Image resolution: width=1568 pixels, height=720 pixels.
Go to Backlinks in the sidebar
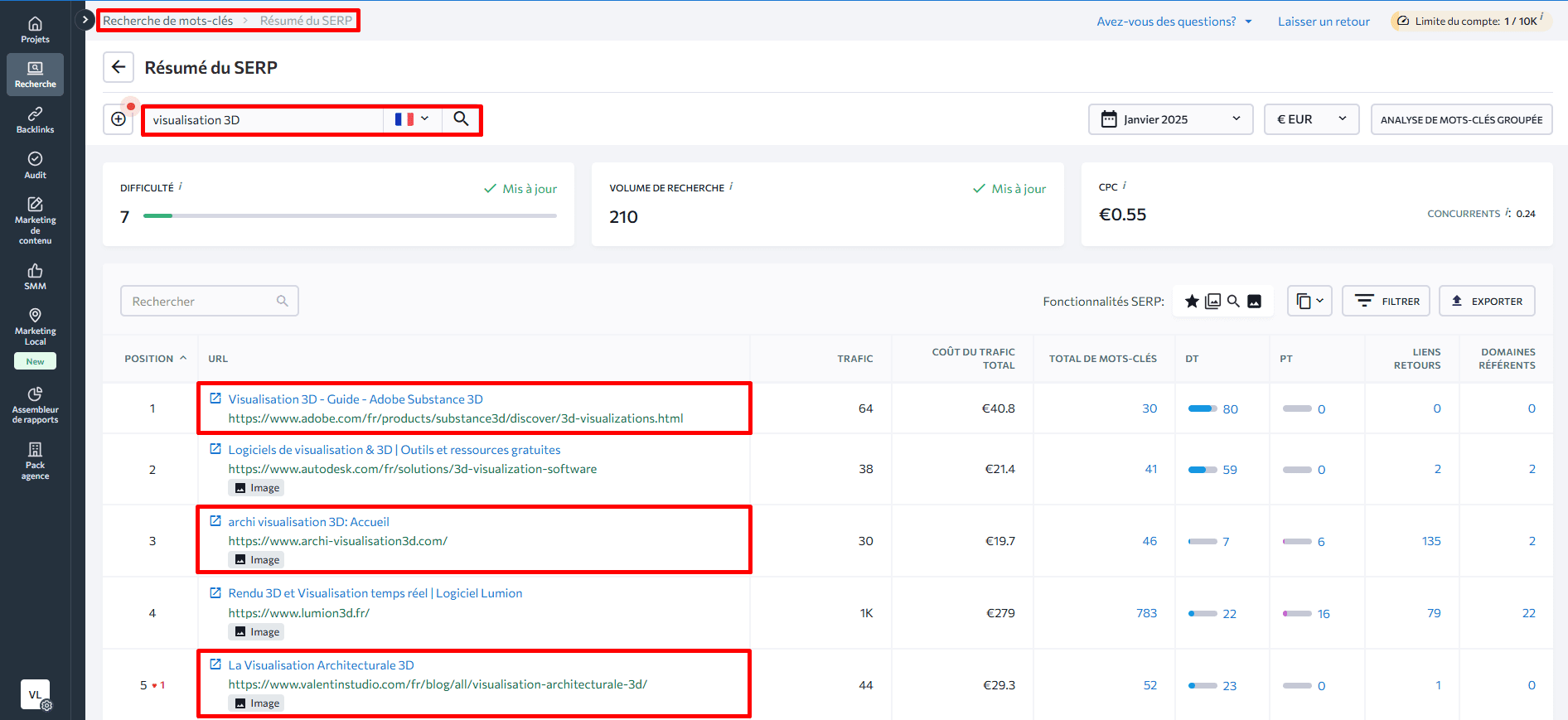(35, 120)
